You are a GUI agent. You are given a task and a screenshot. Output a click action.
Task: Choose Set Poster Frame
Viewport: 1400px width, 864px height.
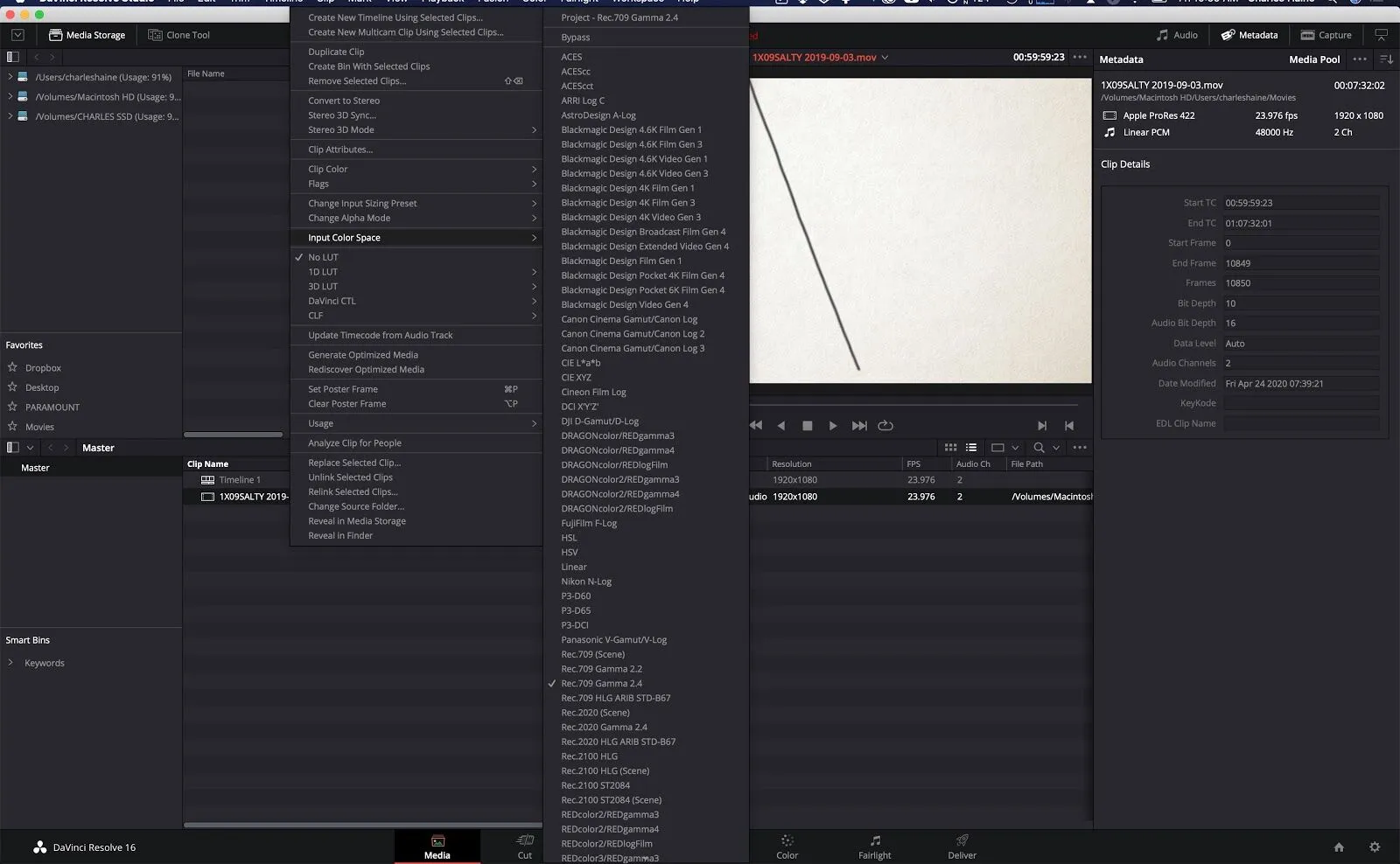pos(416,389)
